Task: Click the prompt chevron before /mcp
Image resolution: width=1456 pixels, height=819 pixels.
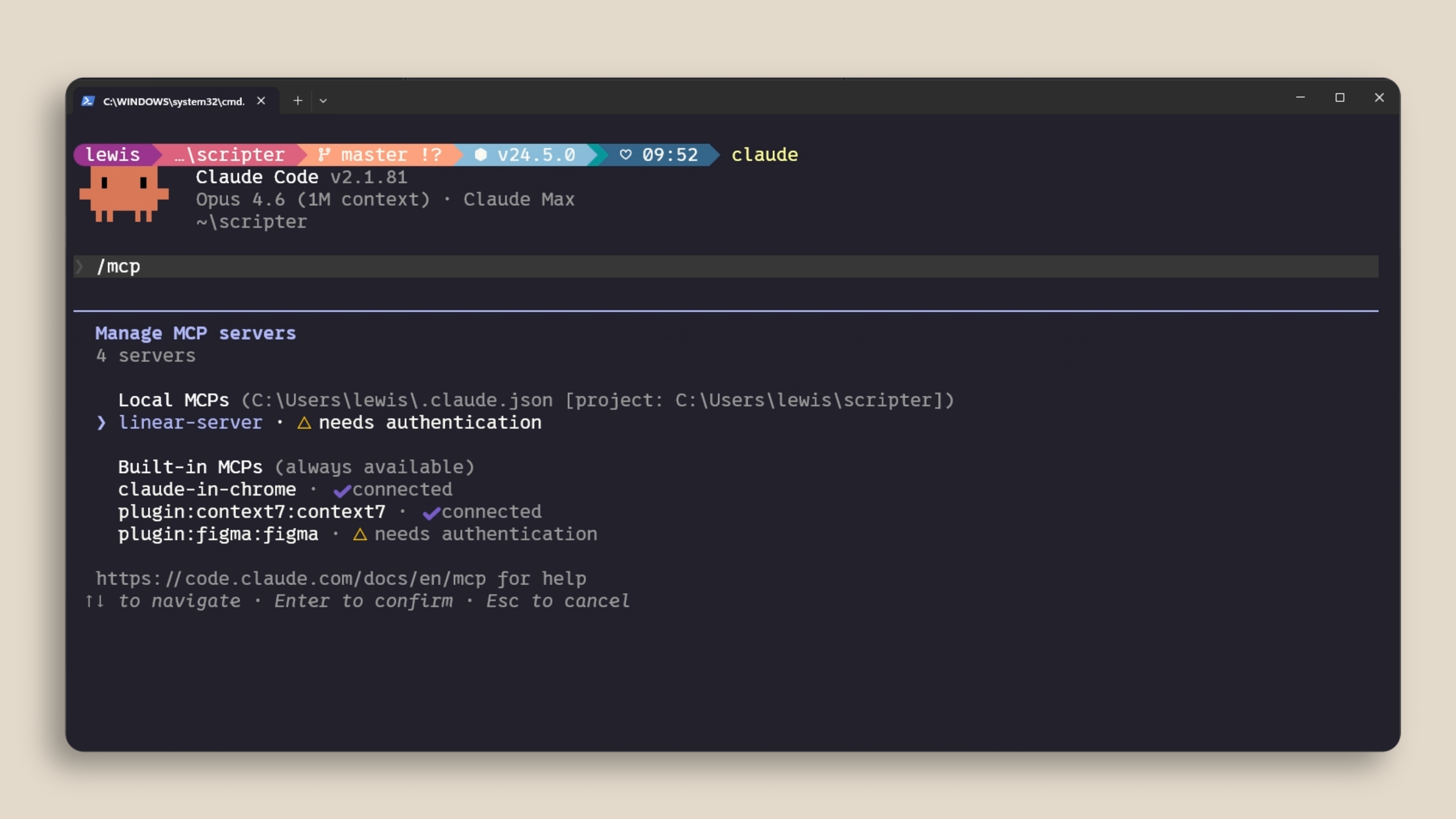Action: click(80, 266)
